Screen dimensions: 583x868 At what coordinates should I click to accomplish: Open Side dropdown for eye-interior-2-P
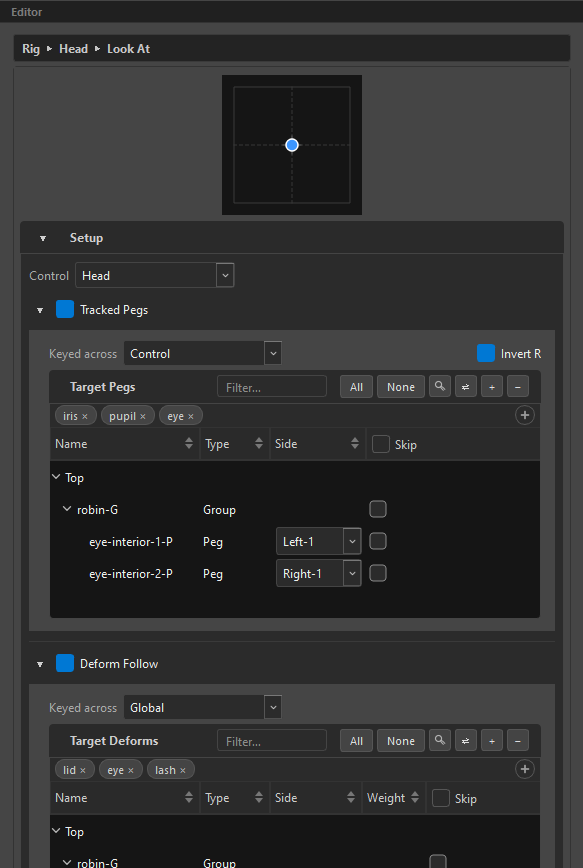(x=318, y=573)
